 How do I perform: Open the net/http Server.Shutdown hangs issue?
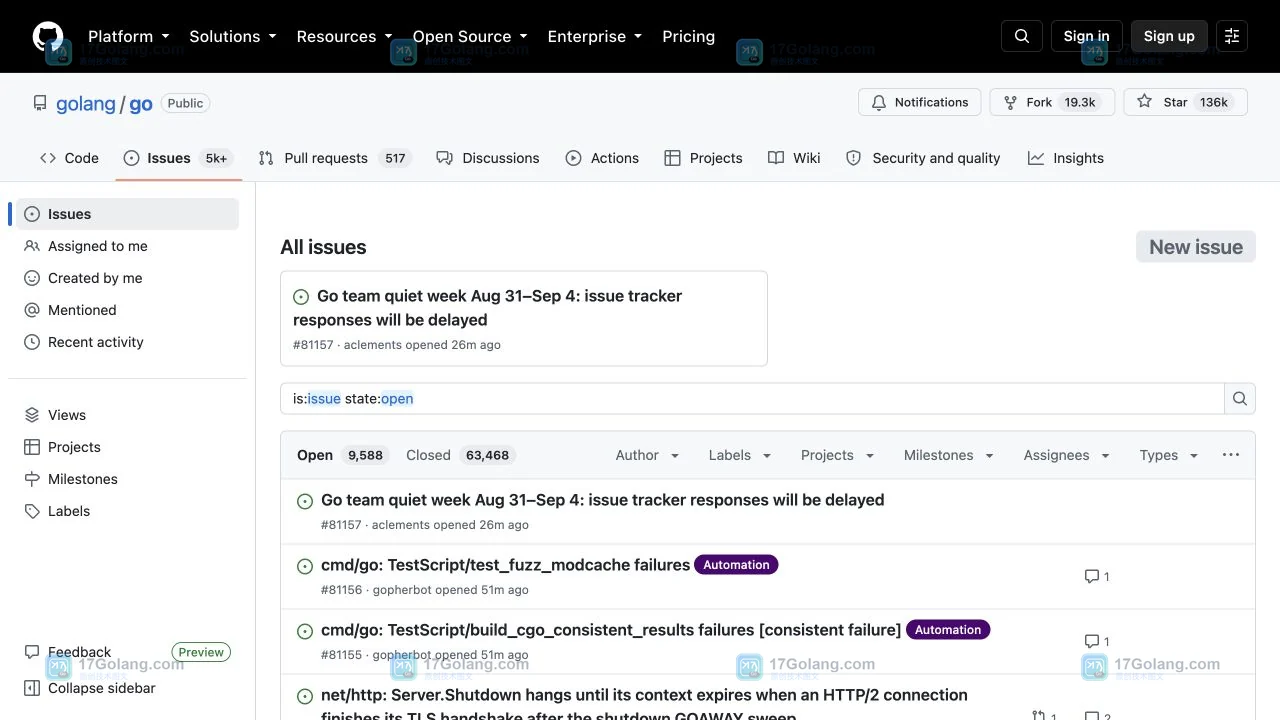644,705
